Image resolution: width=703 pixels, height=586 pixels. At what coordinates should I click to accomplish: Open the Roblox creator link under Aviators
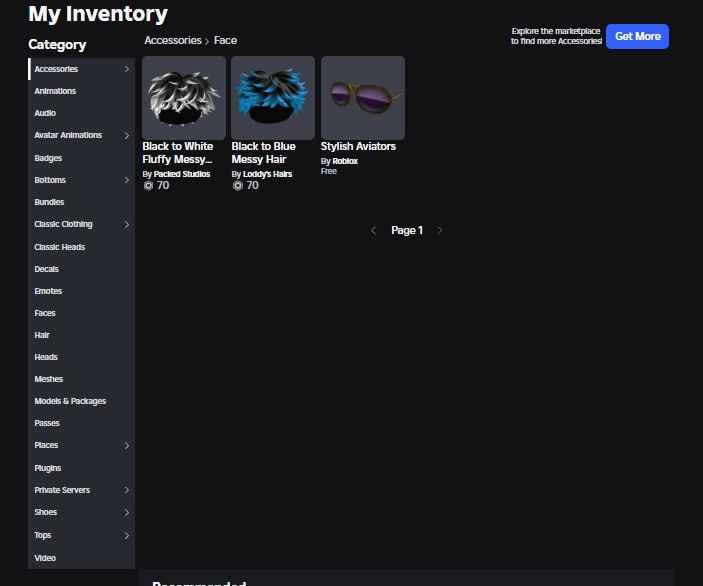[x=345, y=161]
